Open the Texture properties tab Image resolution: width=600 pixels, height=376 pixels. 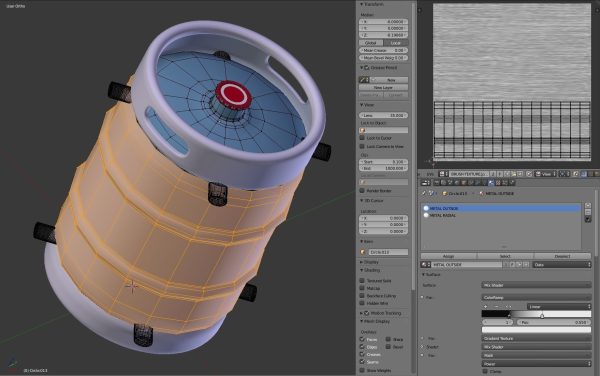coord(498,183)
